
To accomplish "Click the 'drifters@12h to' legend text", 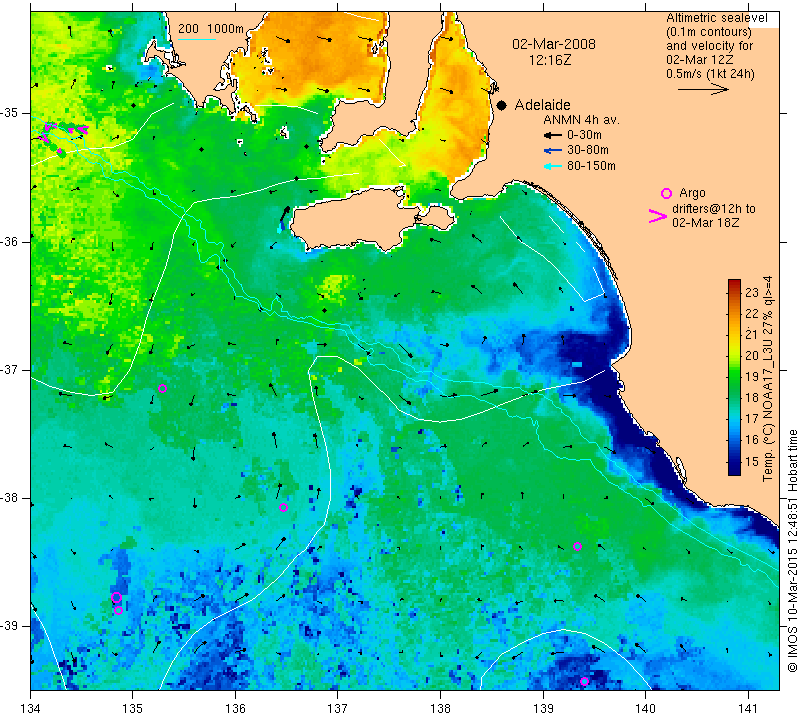I will click(x=714, y=209).
